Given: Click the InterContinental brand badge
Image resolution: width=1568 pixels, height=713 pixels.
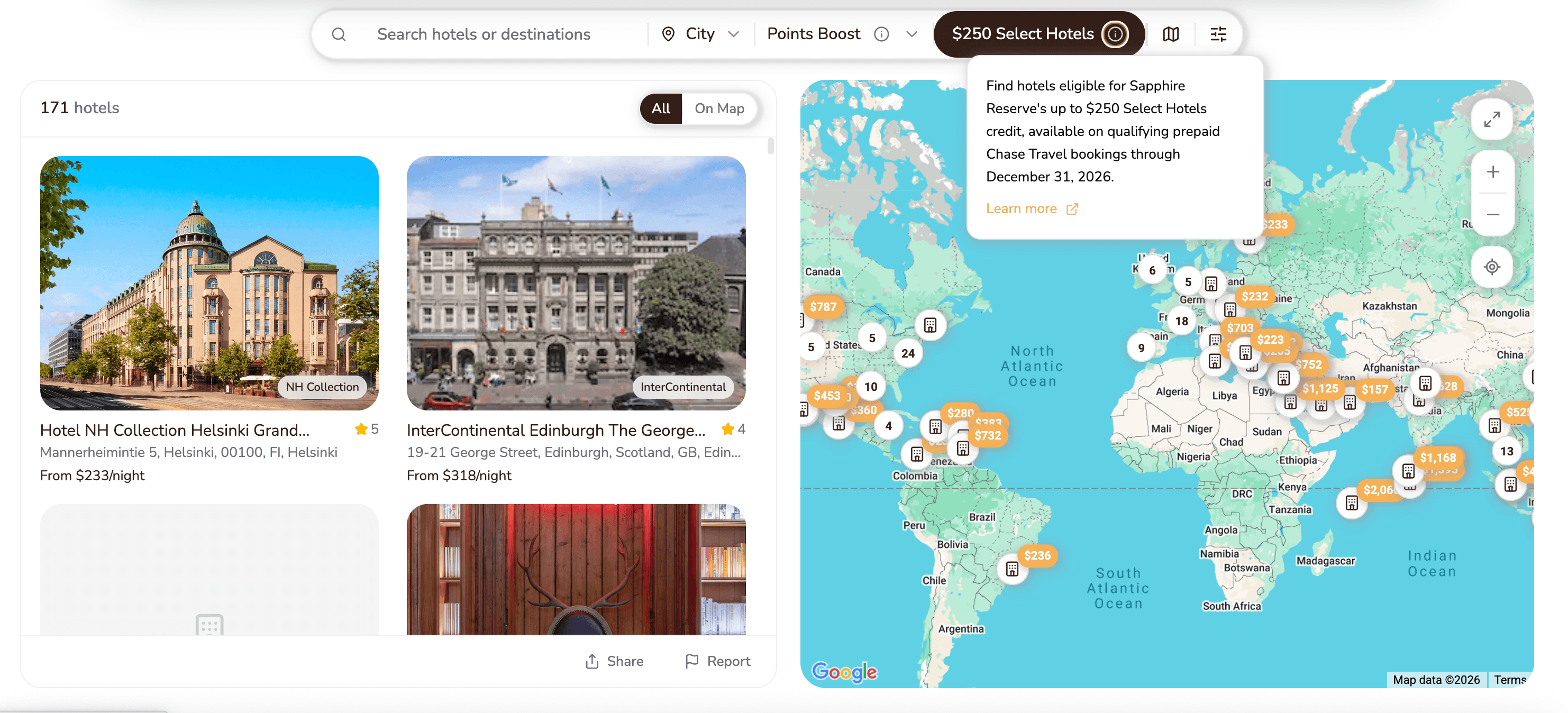Looking at the screenshot, I should (x=682, y=387).
